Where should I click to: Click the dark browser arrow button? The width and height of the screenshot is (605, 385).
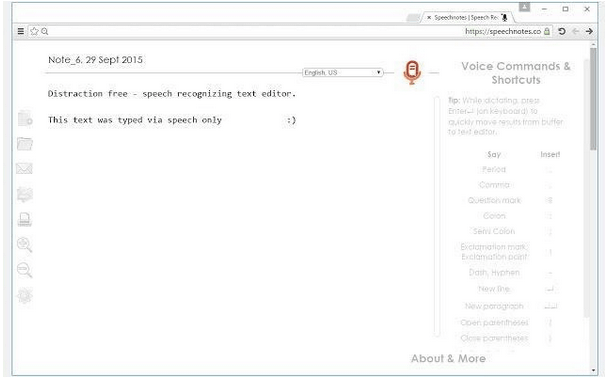(x=589, y=31)
